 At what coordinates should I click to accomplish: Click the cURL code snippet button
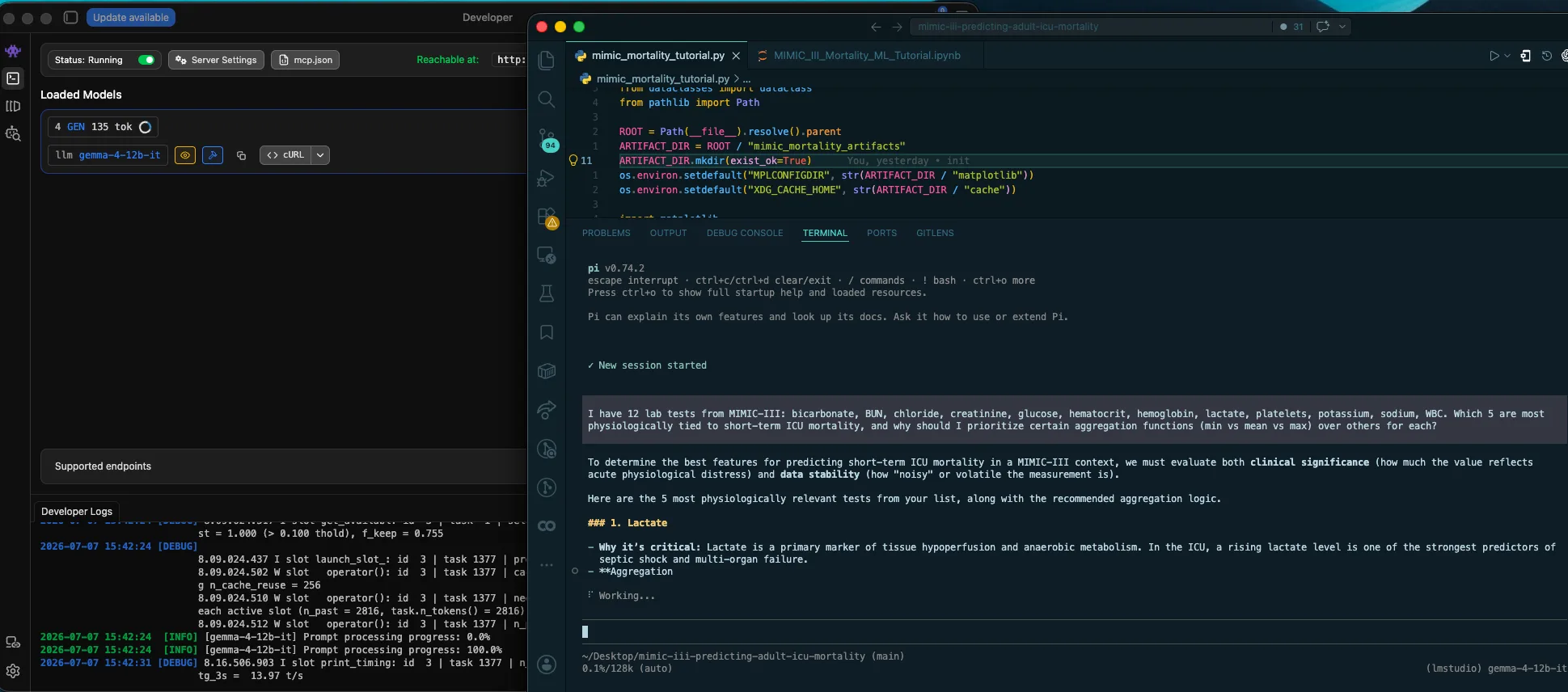285,155
